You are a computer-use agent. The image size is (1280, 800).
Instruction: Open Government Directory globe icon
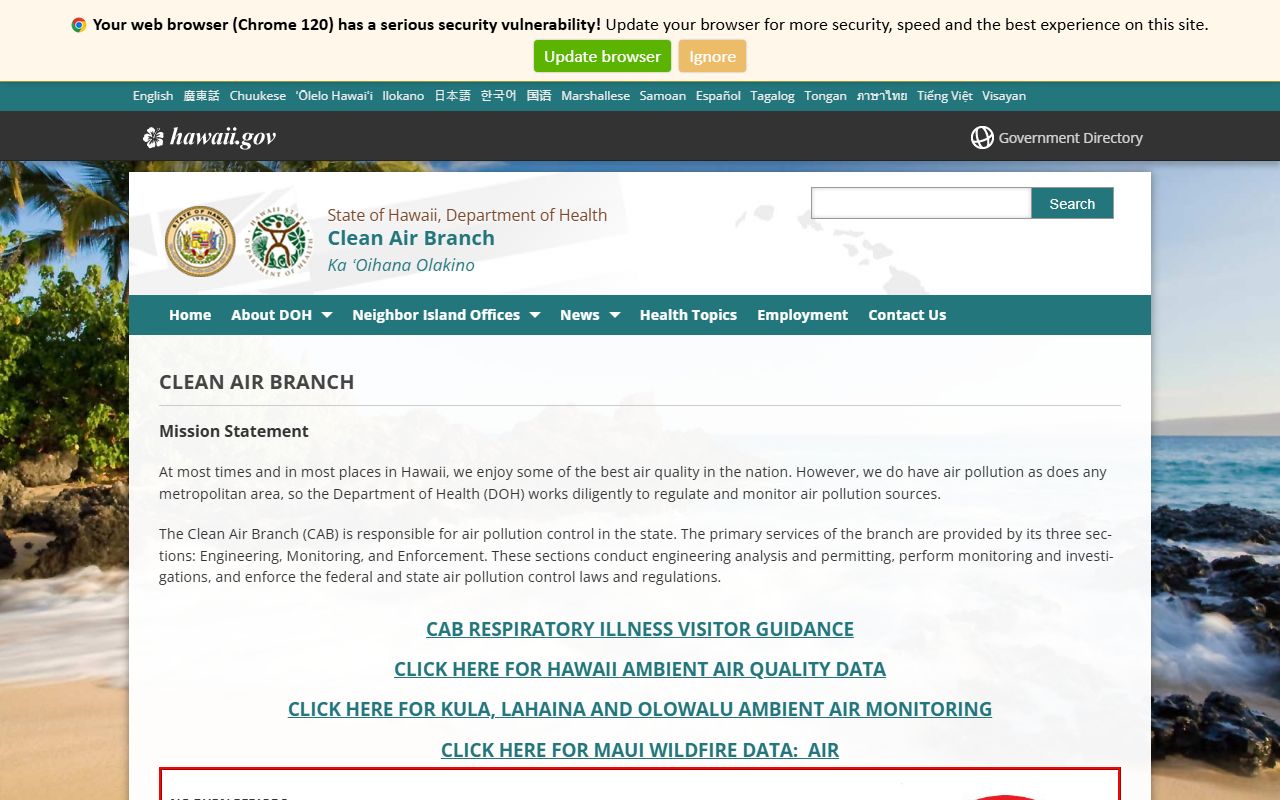(982, 138)
